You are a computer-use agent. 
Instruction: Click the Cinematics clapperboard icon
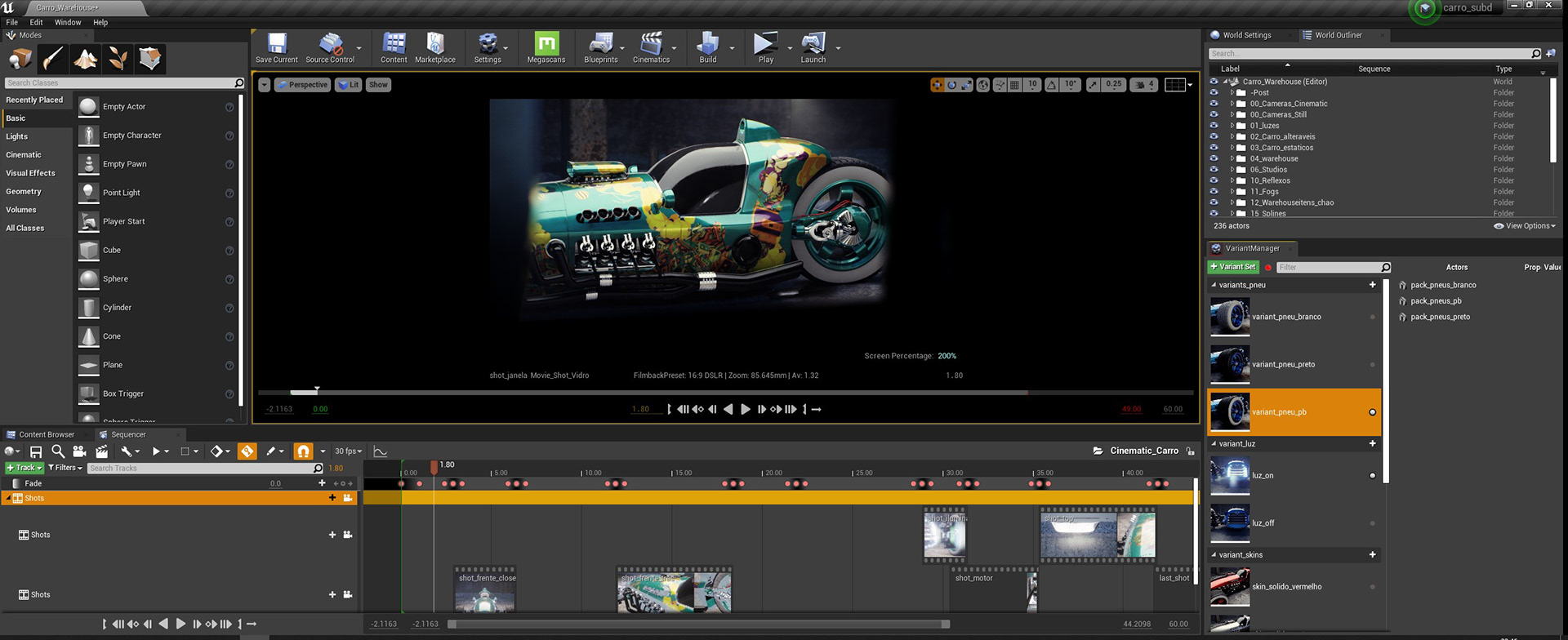[651, 48]
